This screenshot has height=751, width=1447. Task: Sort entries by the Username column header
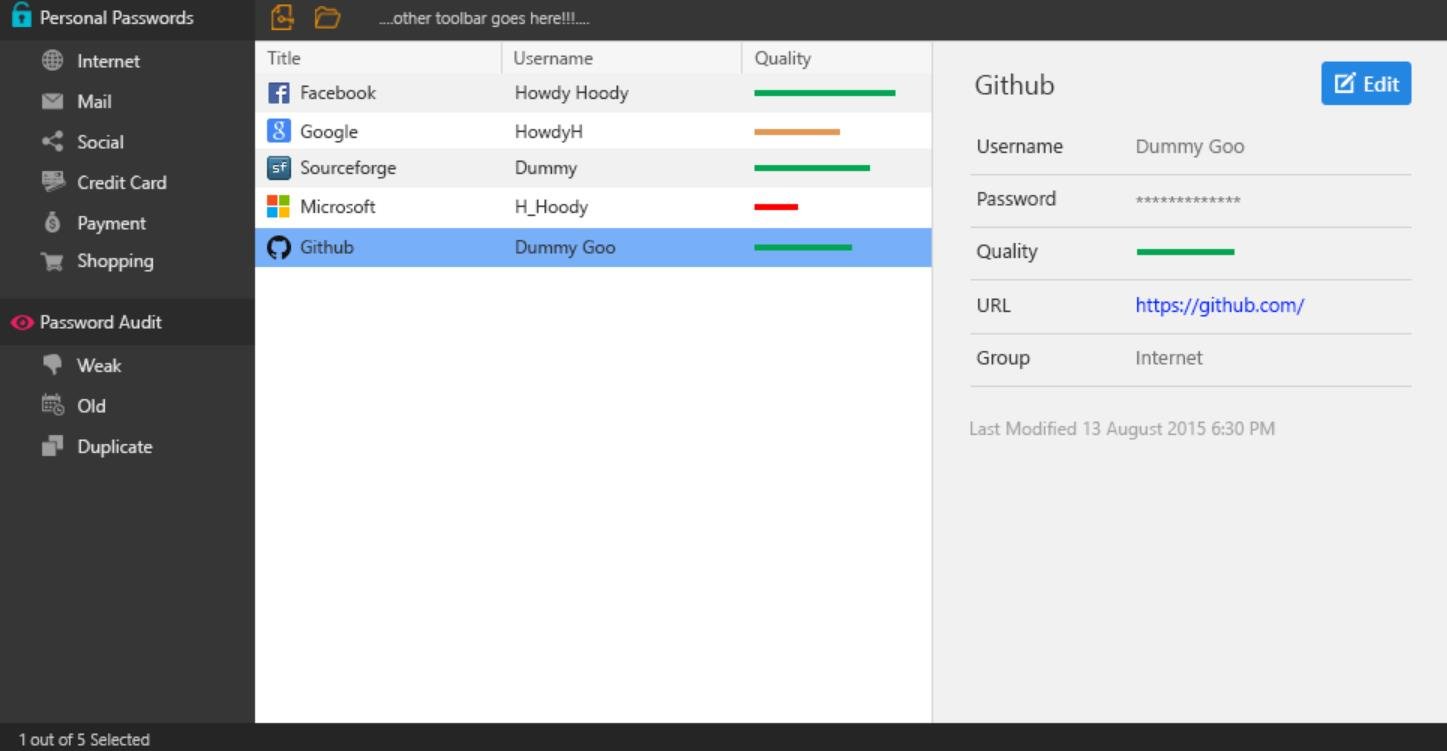(553, 58)
